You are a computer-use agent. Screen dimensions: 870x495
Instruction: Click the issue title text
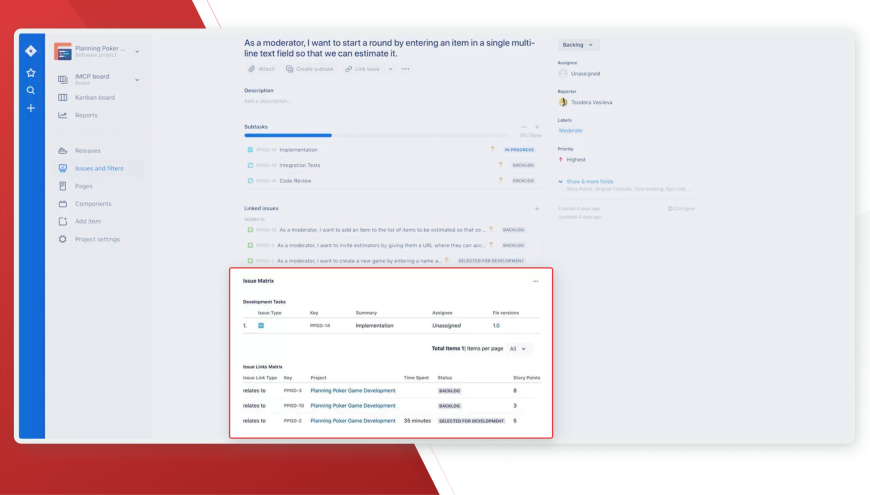[x=390, y=48]
